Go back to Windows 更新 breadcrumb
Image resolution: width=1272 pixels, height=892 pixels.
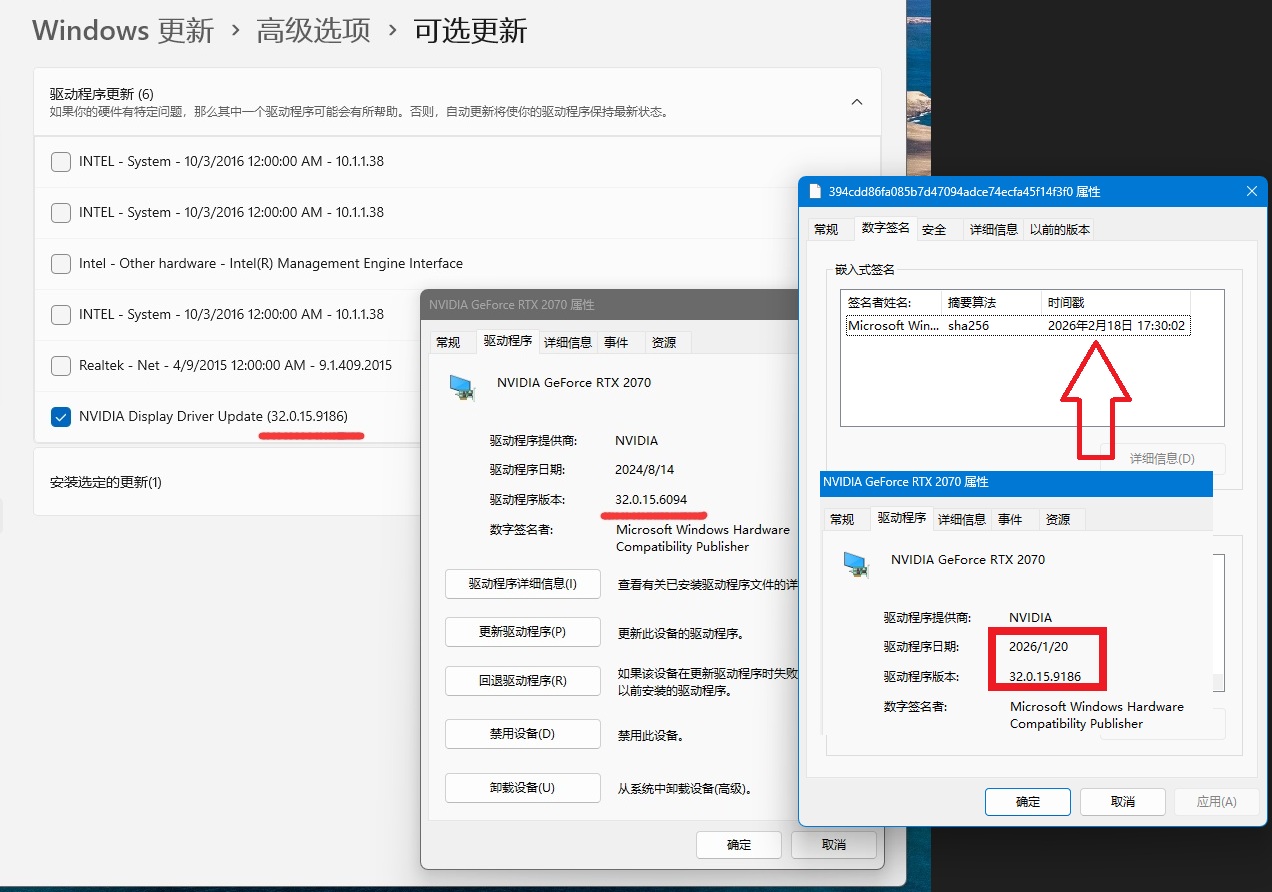(x=123, y=31)
